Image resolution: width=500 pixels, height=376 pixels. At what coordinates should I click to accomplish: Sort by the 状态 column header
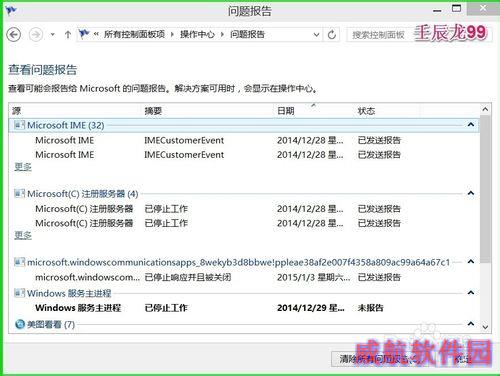[x=387, y=111]
